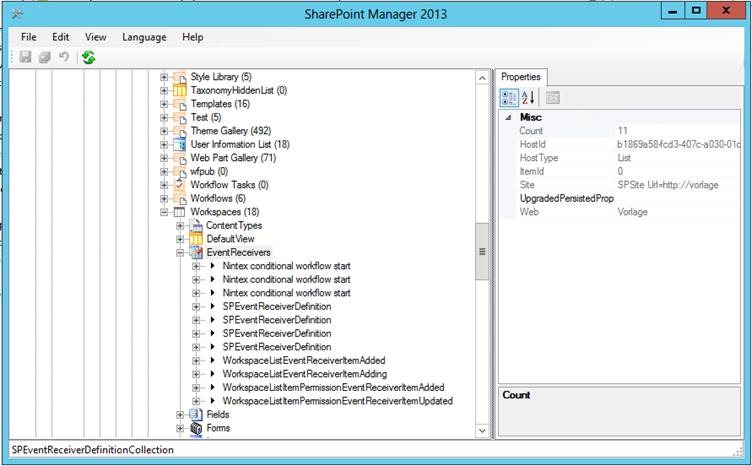
Task: Expand the first Nintex conditional workflow start
Action: (x=196, y=266)
